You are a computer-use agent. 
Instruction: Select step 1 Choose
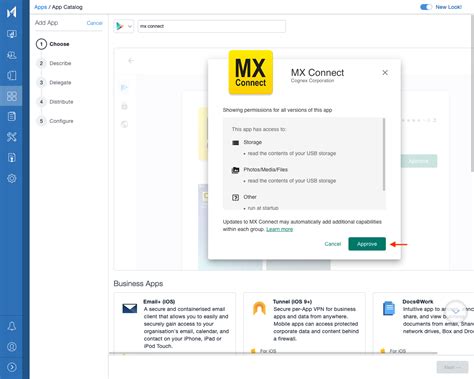(53, 44)
